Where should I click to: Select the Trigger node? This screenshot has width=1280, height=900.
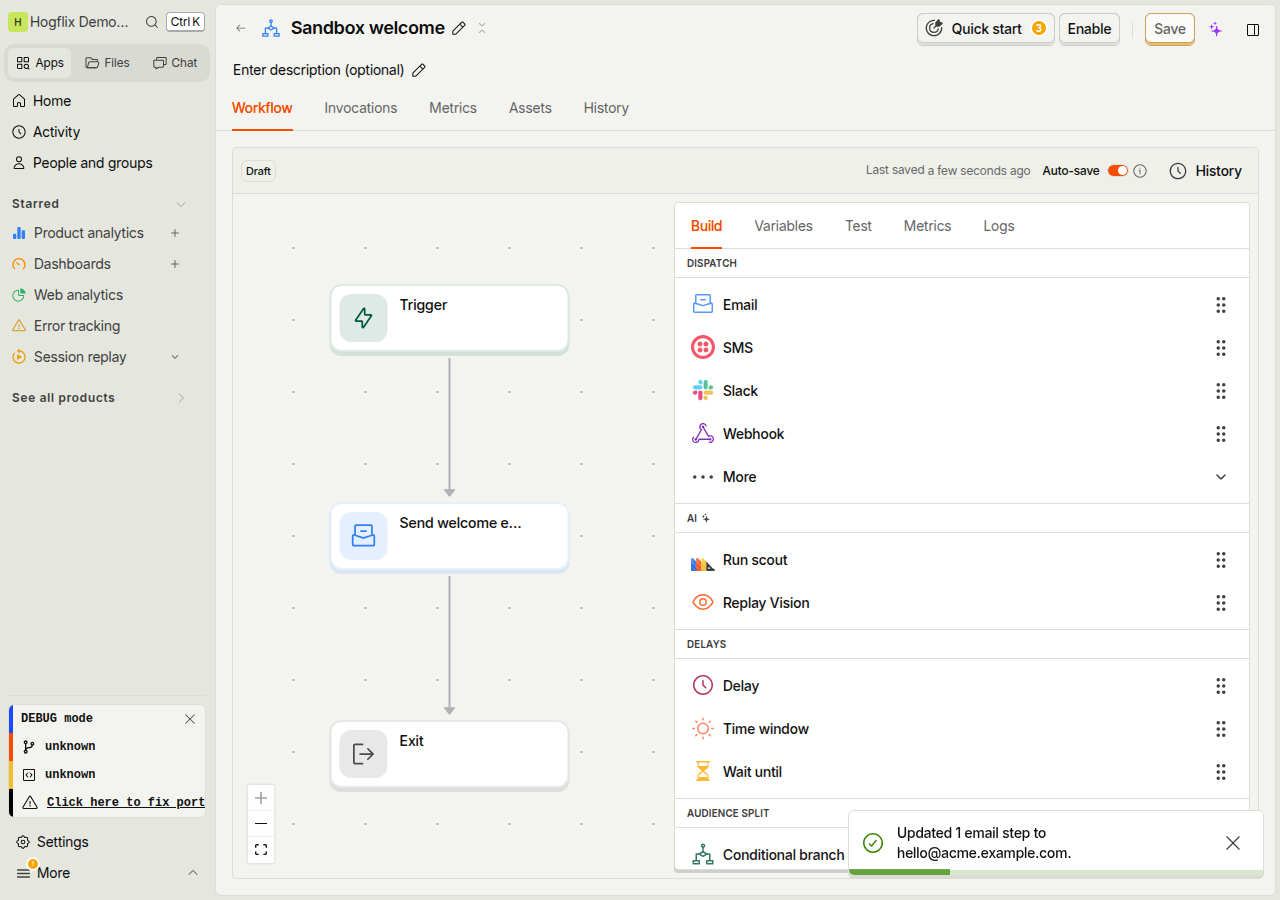pos(449,319)
